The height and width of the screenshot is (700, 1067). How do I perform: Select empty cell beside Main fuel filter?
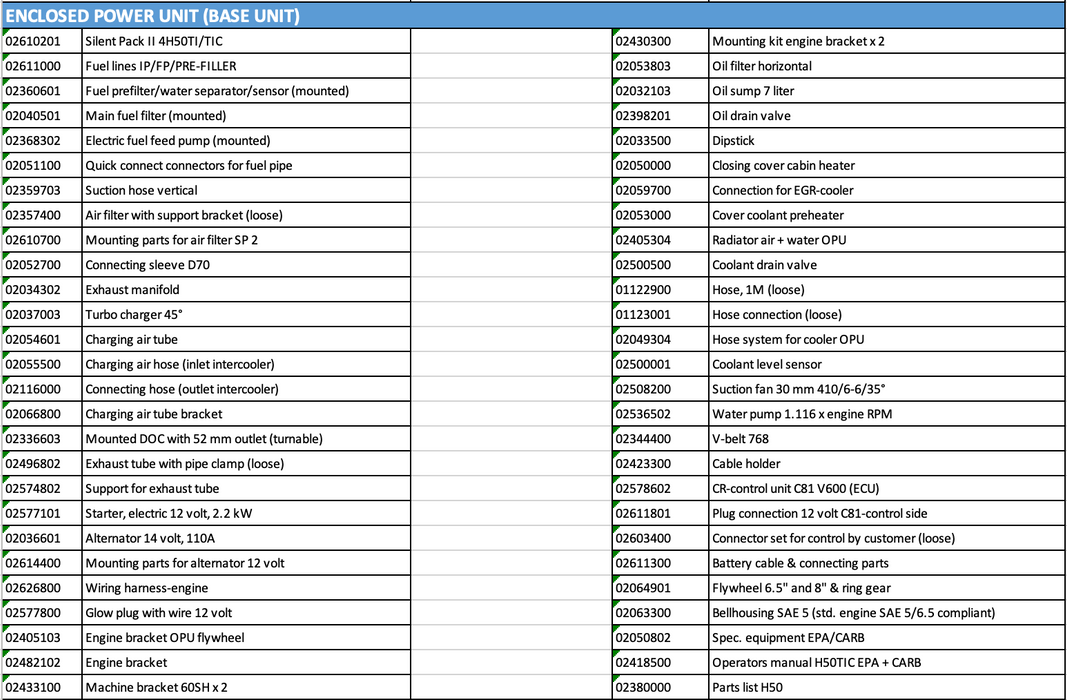click(511, 116)
